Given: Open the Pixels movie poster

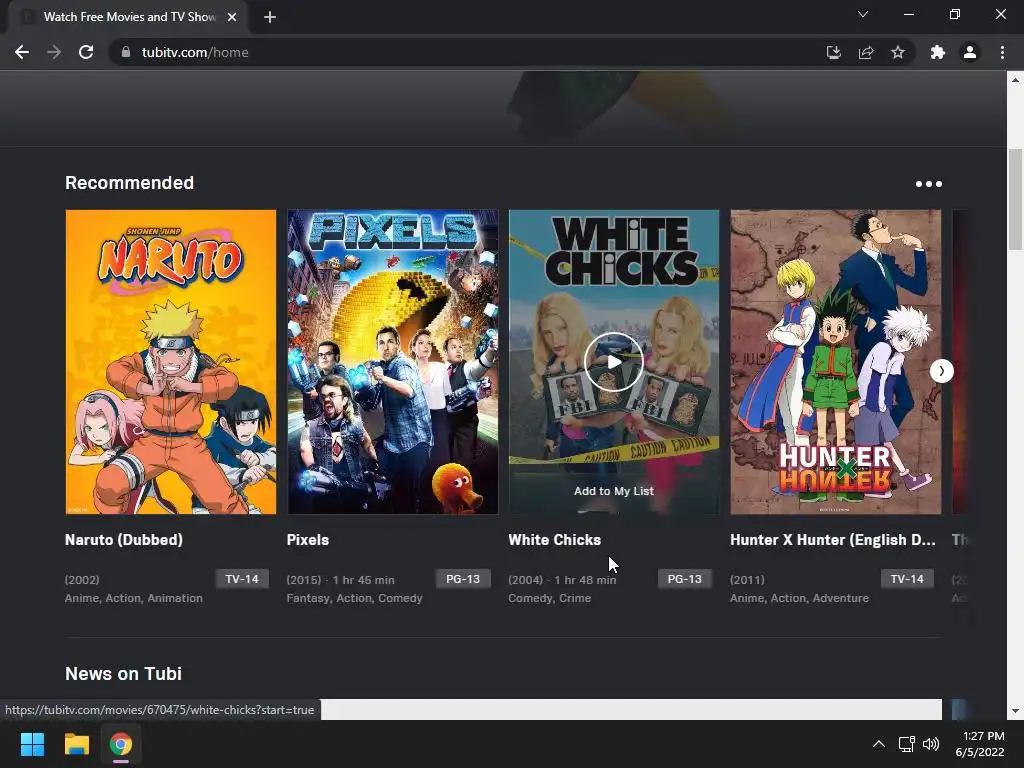Looking at the screenshot, I should click(x=392, y=362).
